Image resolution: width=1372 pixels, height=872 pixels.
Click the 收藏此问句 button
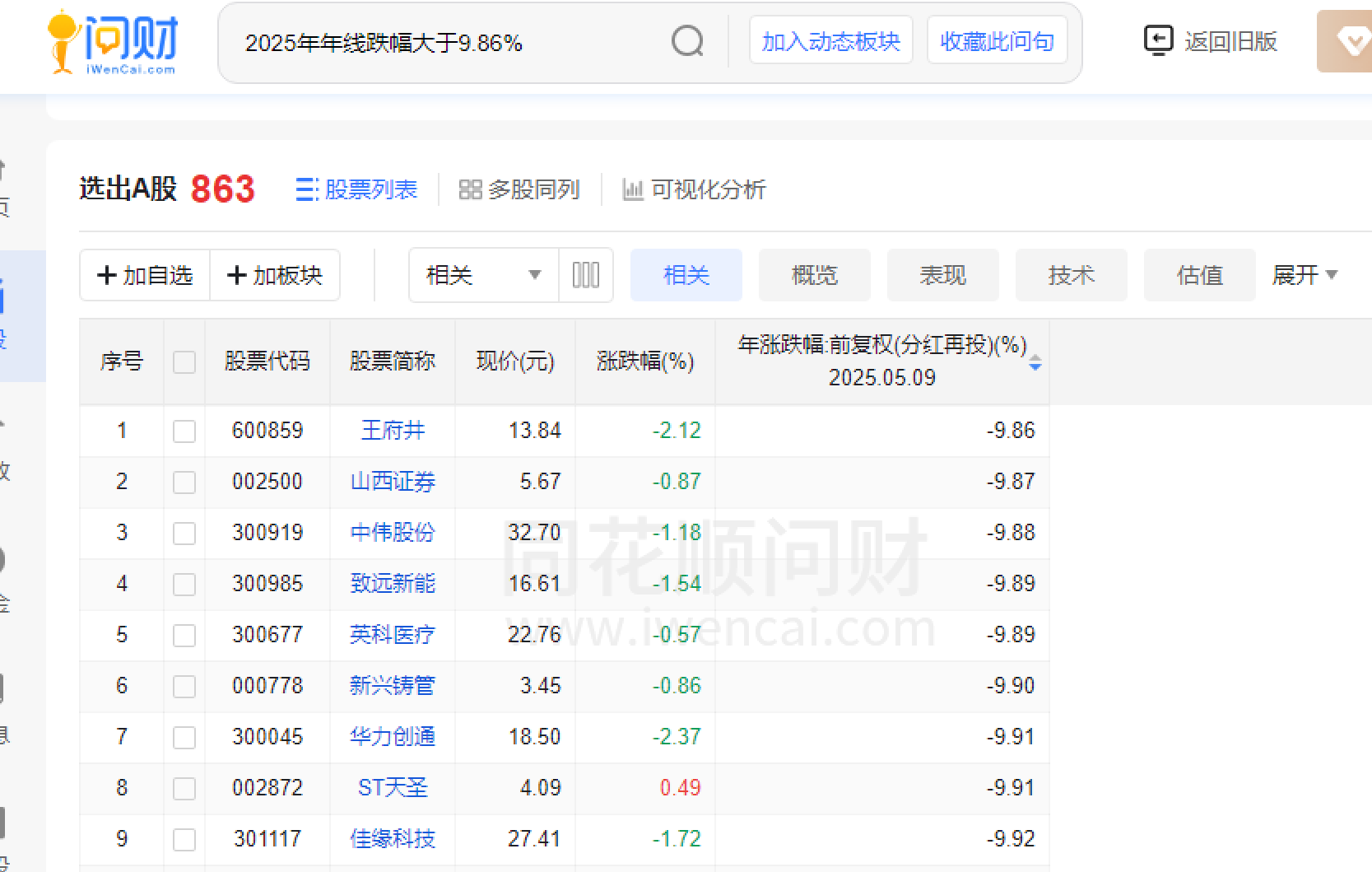(998, 40)
